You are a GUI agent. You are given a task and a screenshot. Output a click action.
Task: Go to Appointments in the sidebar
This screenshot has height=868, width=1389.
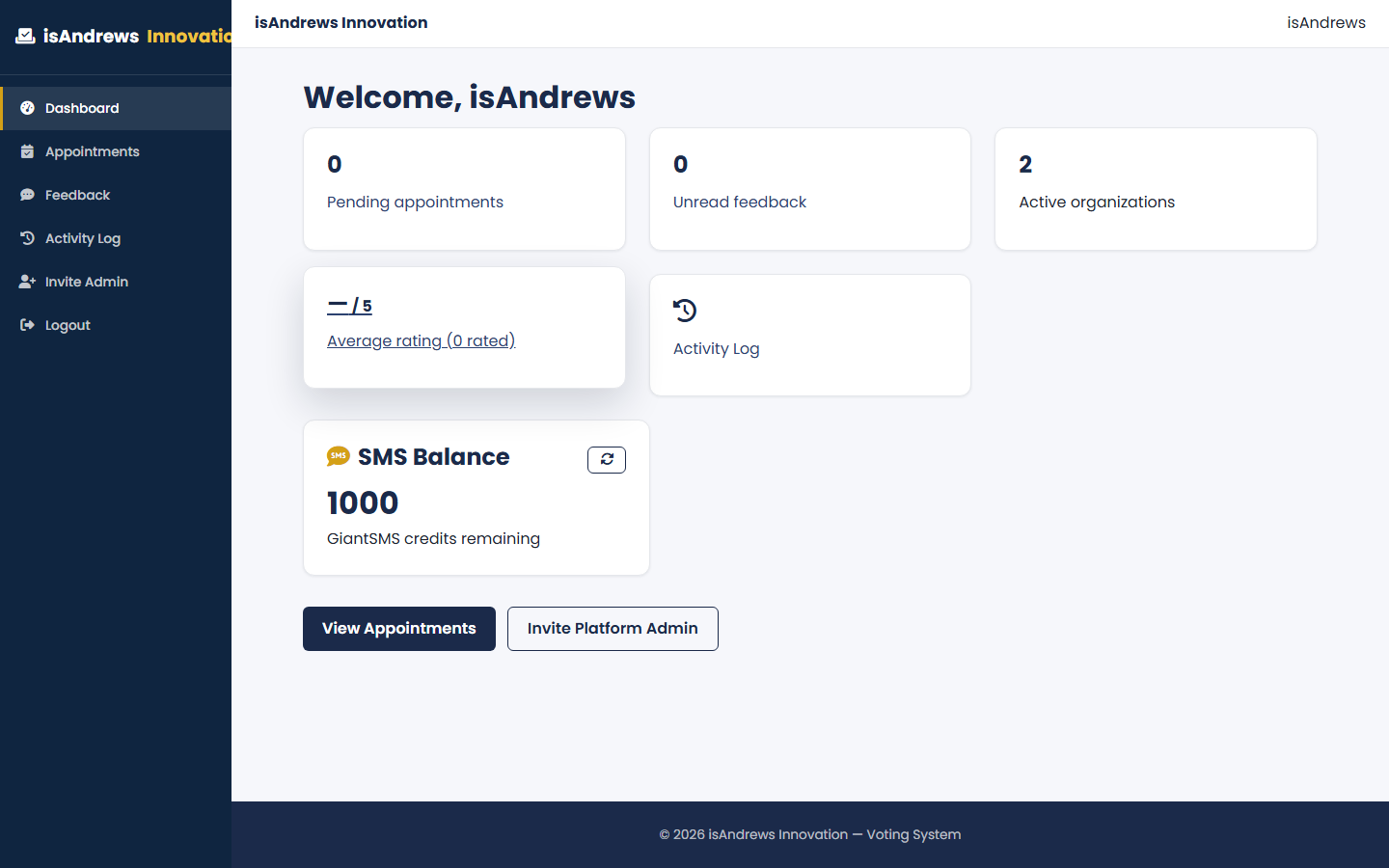[116, 151]
